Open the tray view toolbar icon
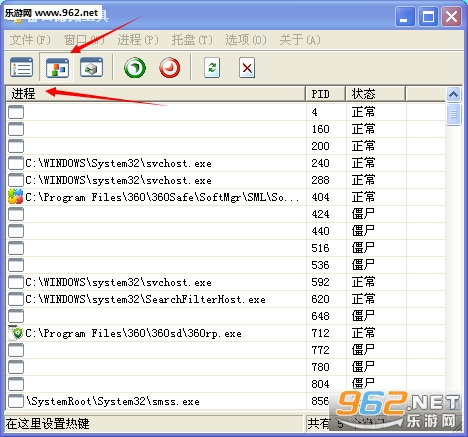Viewport: 468px width, 437px height. click(x=91, y=67)
